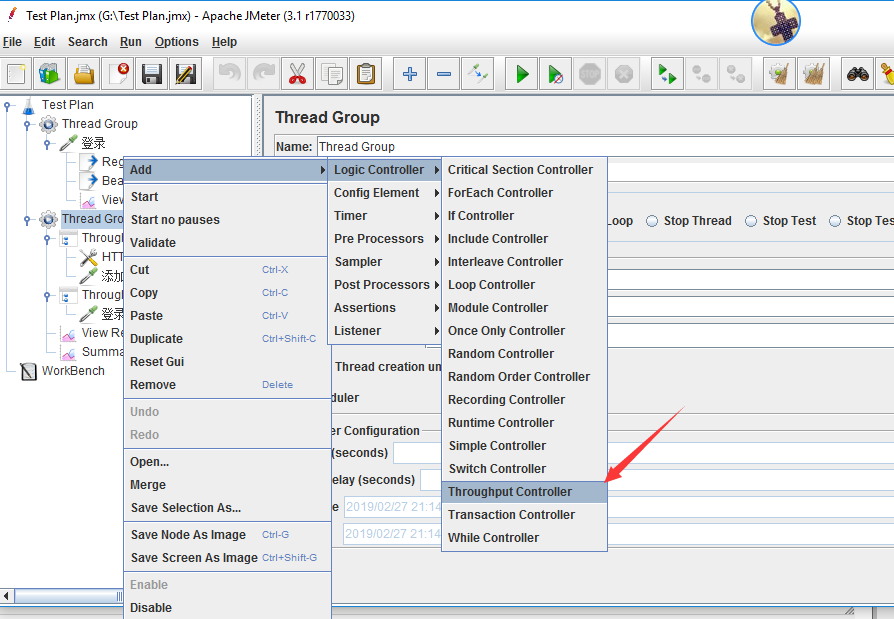Choose Transaction Controller from list
This screenshot has width=894, height=619.
(524, 515)
